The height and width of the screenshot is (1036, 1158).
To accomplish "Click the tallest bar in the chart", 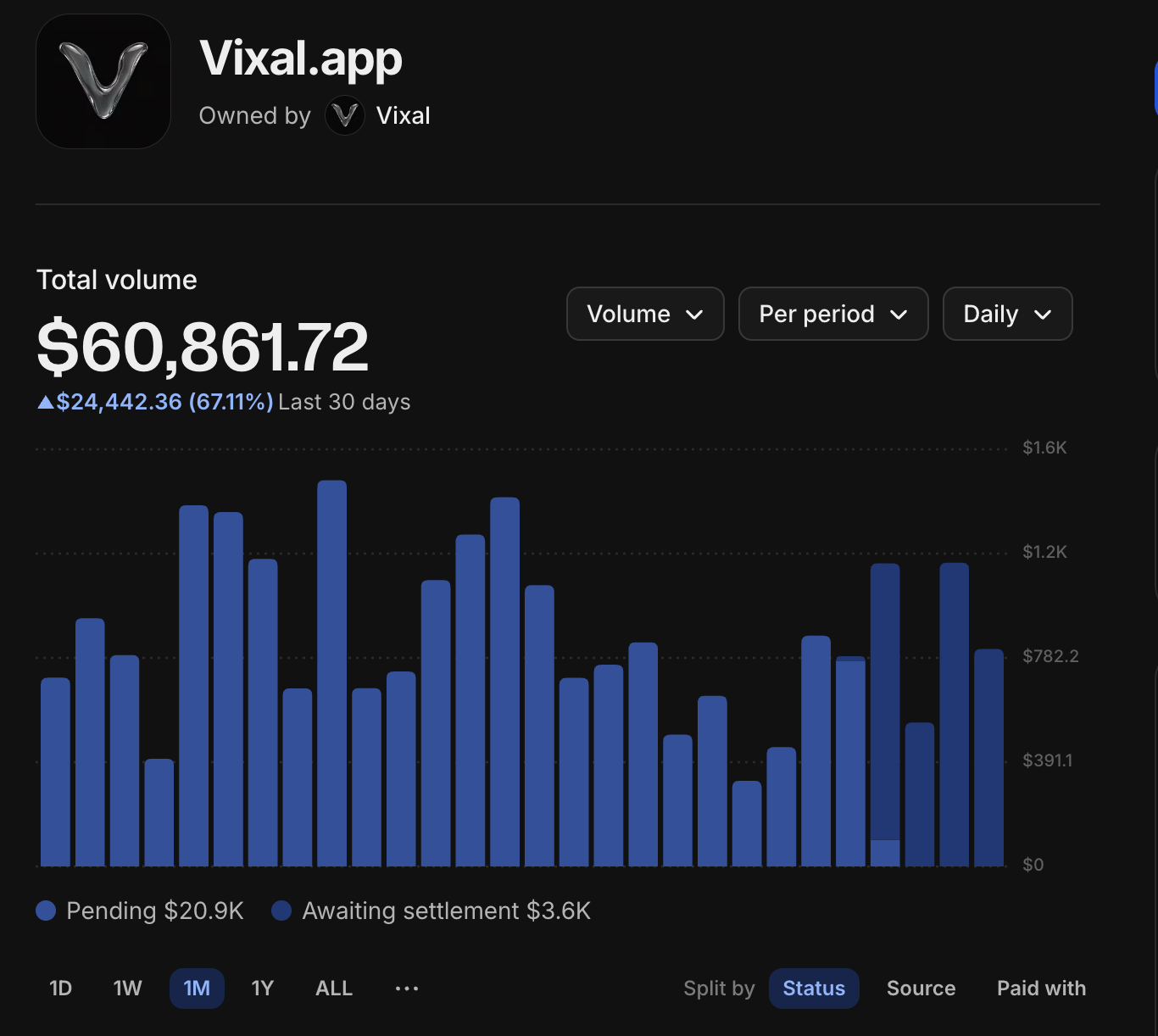I will point(331,673).
